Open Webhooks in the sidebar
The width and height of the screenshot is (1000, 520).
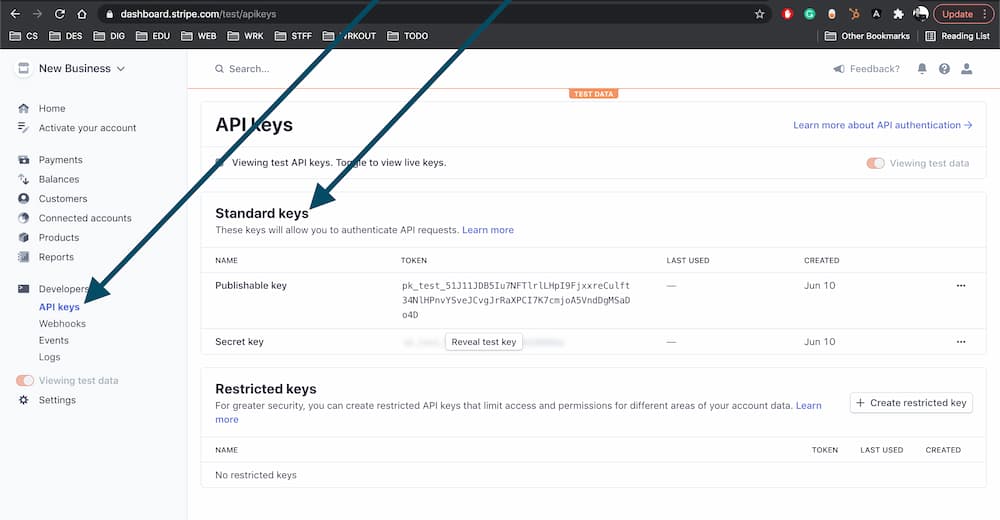point(62,324)
